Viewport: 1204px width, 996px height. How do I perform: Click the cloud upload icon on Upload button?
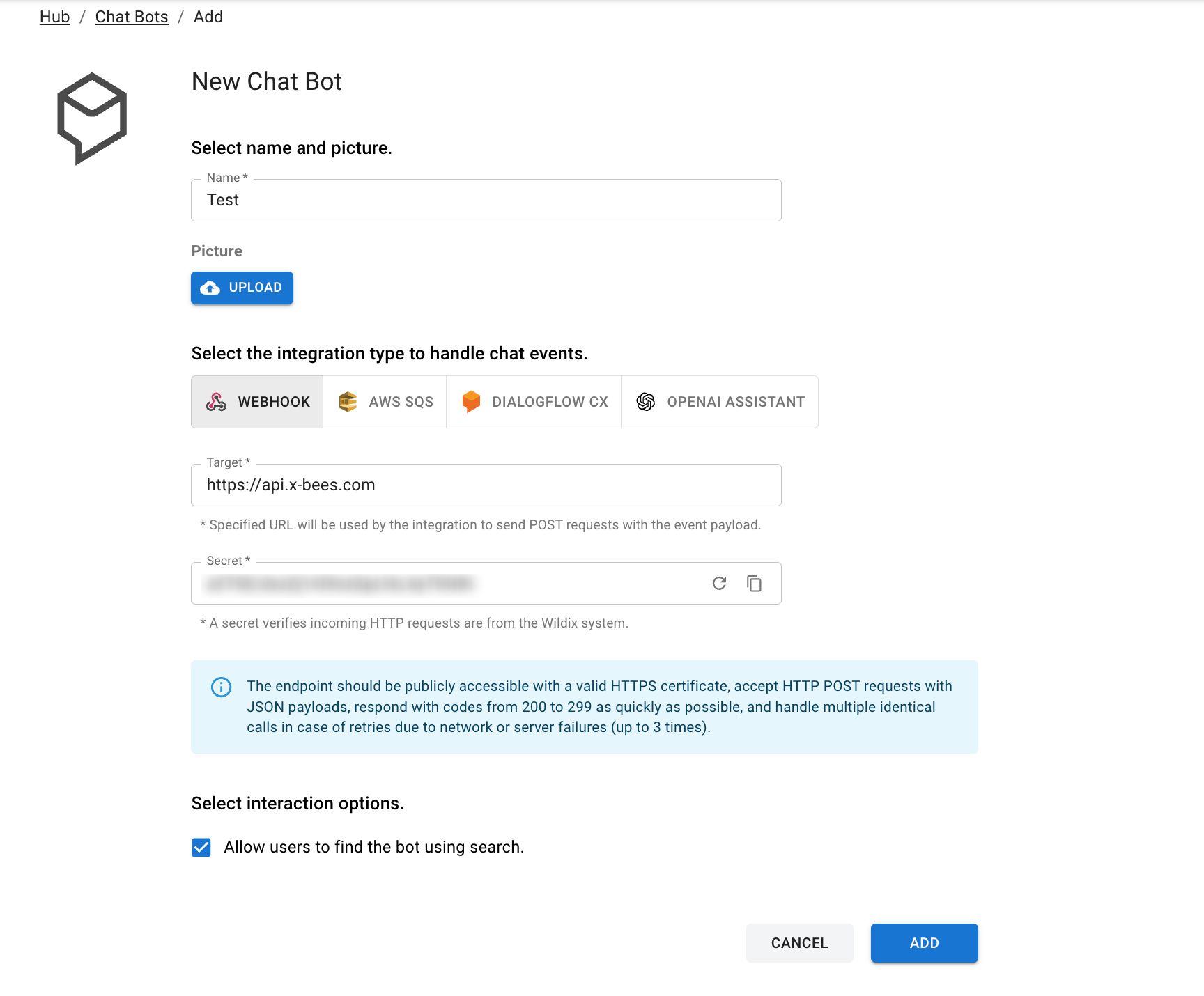(x=211, y=288)
